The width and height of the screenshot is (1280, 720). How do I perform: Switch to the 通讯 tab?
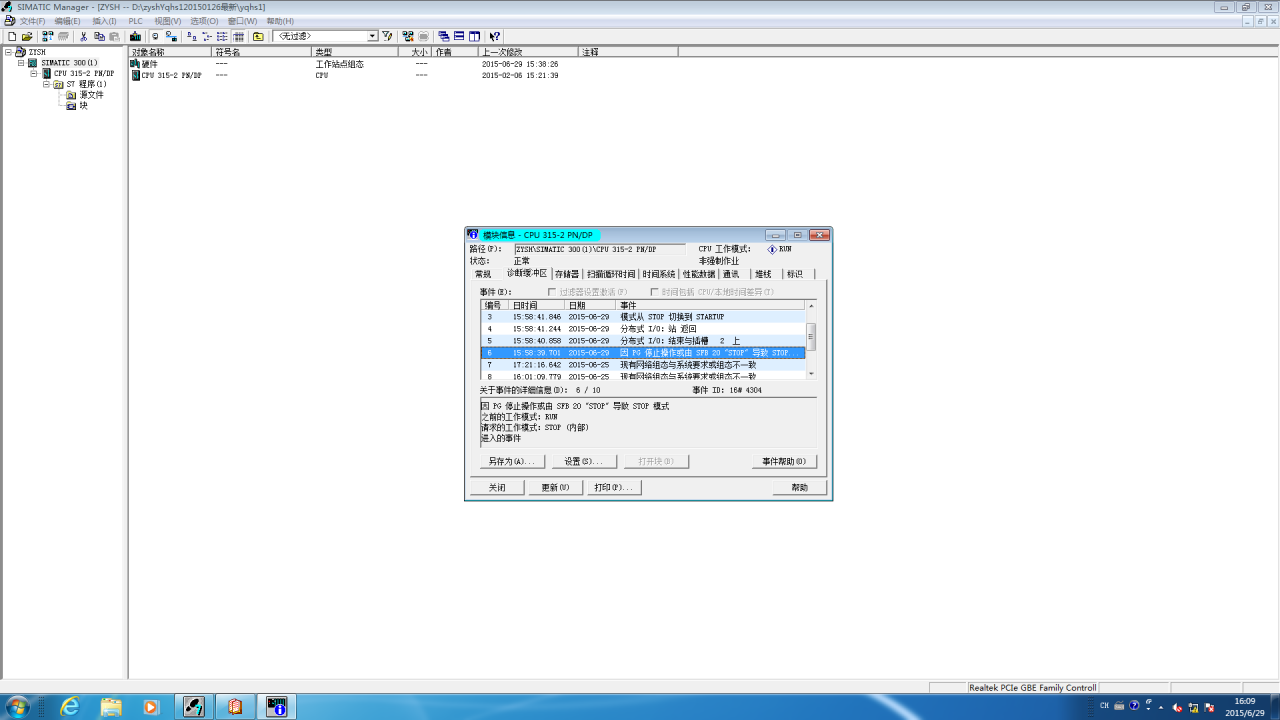pos(731,274)
